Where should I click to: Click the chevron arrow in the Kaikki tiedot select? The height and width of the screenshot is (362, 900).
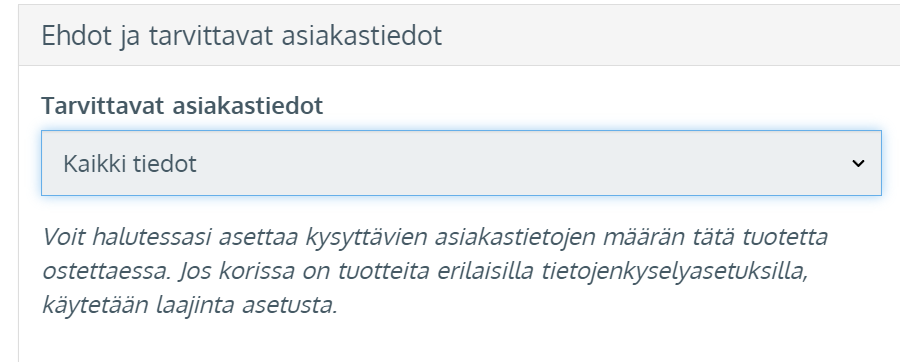(x=858, y=164)
